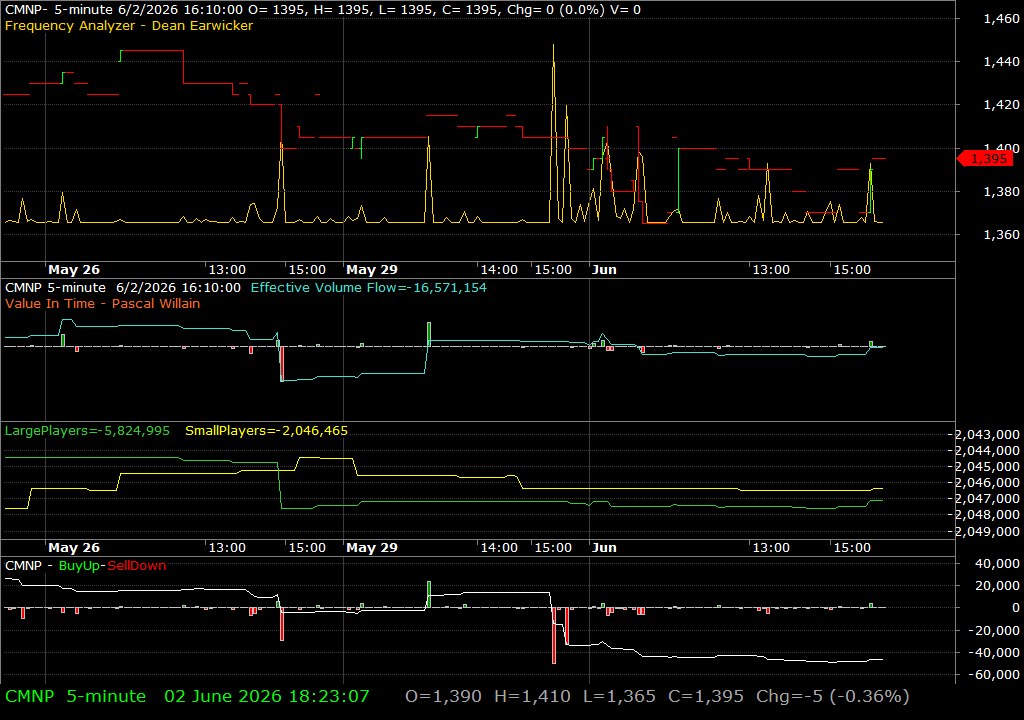Click the Jun date in the lower time axis

604,548
